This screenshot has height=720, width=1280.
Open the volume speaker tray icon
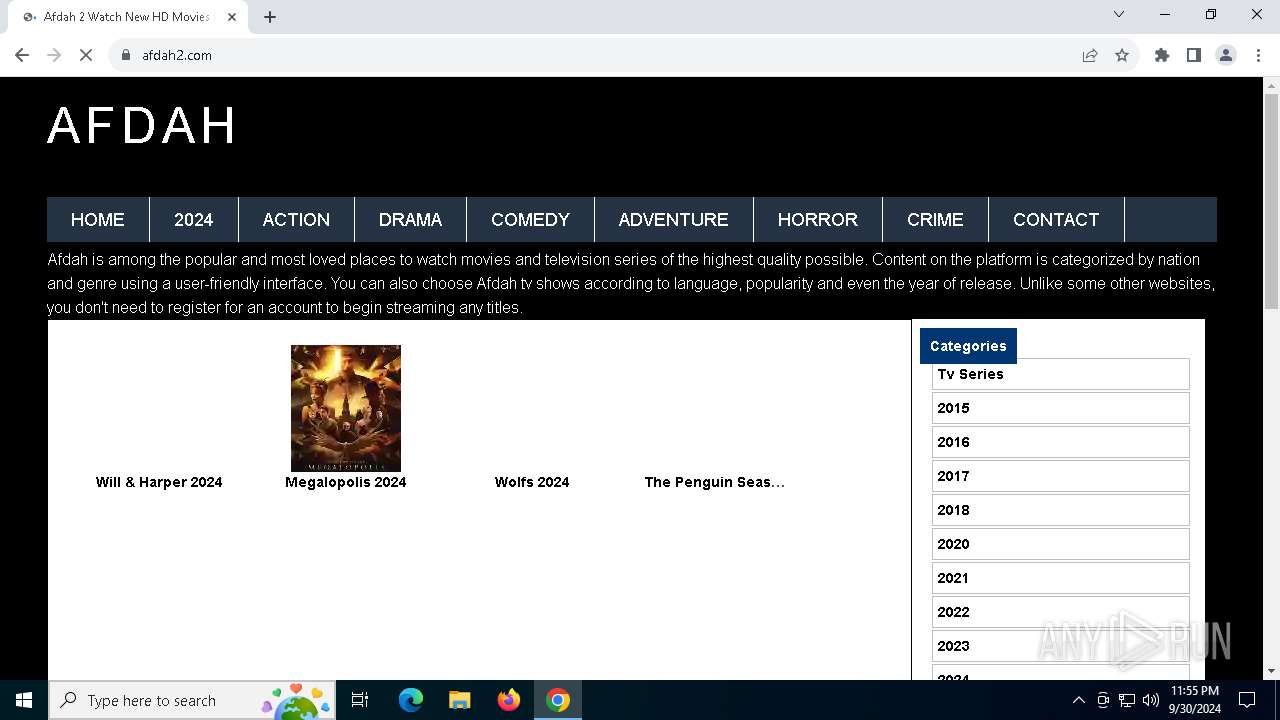(1151, 700)
